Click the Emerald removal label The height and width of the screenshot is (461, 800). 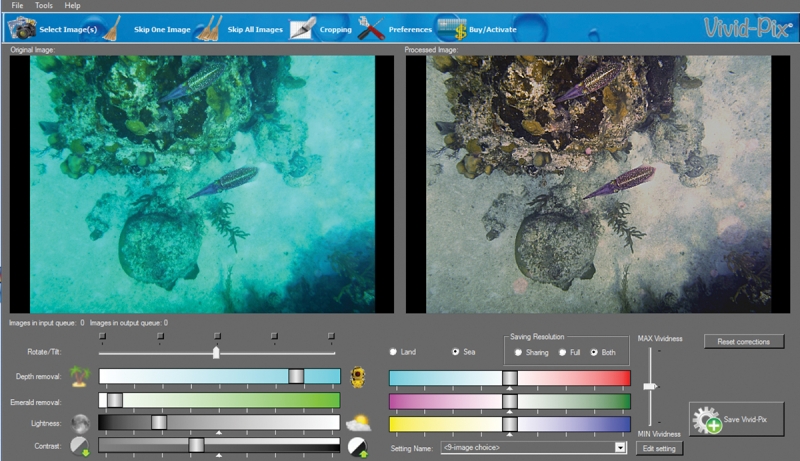[x=36, y=402]
